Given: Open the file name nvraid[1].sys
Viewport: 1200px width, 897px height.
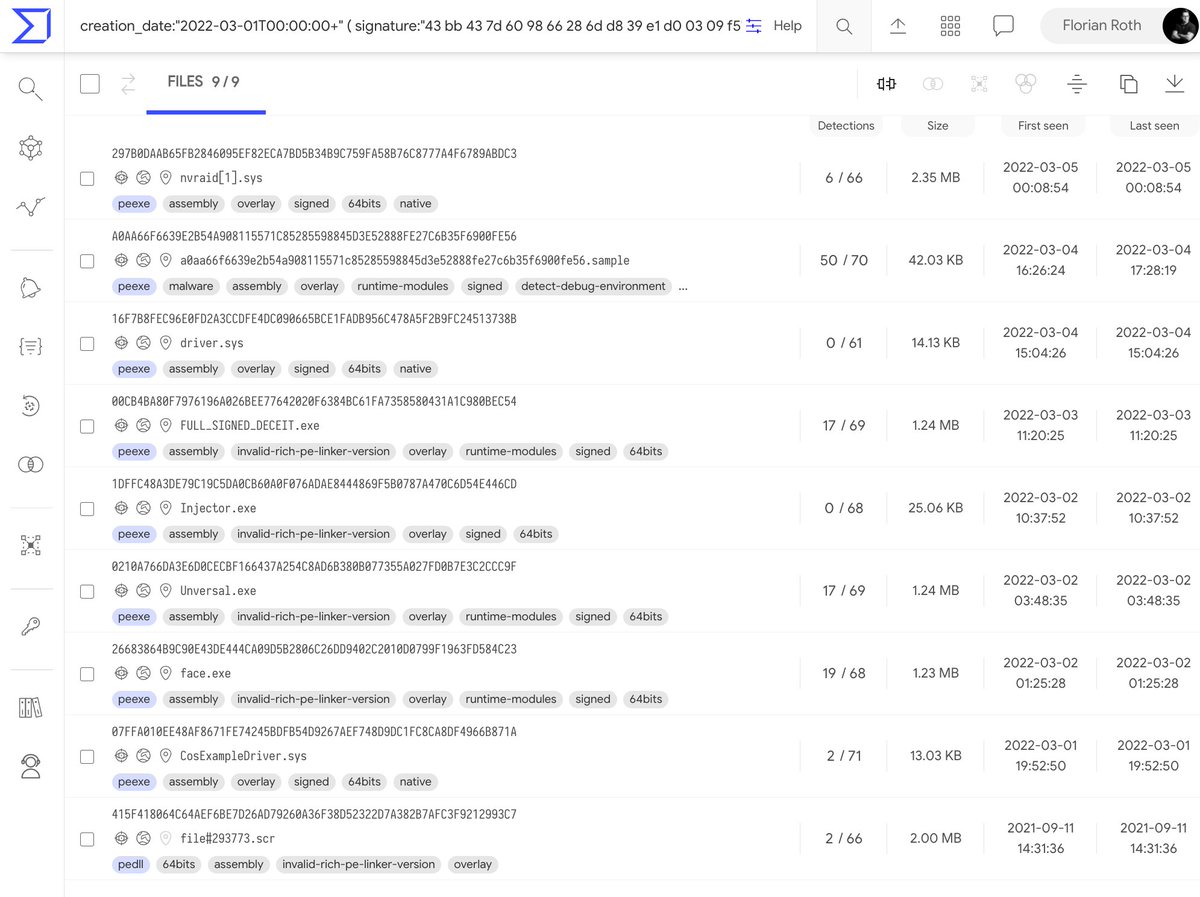Looking at the screenshot, I should (x=221, y=178).
